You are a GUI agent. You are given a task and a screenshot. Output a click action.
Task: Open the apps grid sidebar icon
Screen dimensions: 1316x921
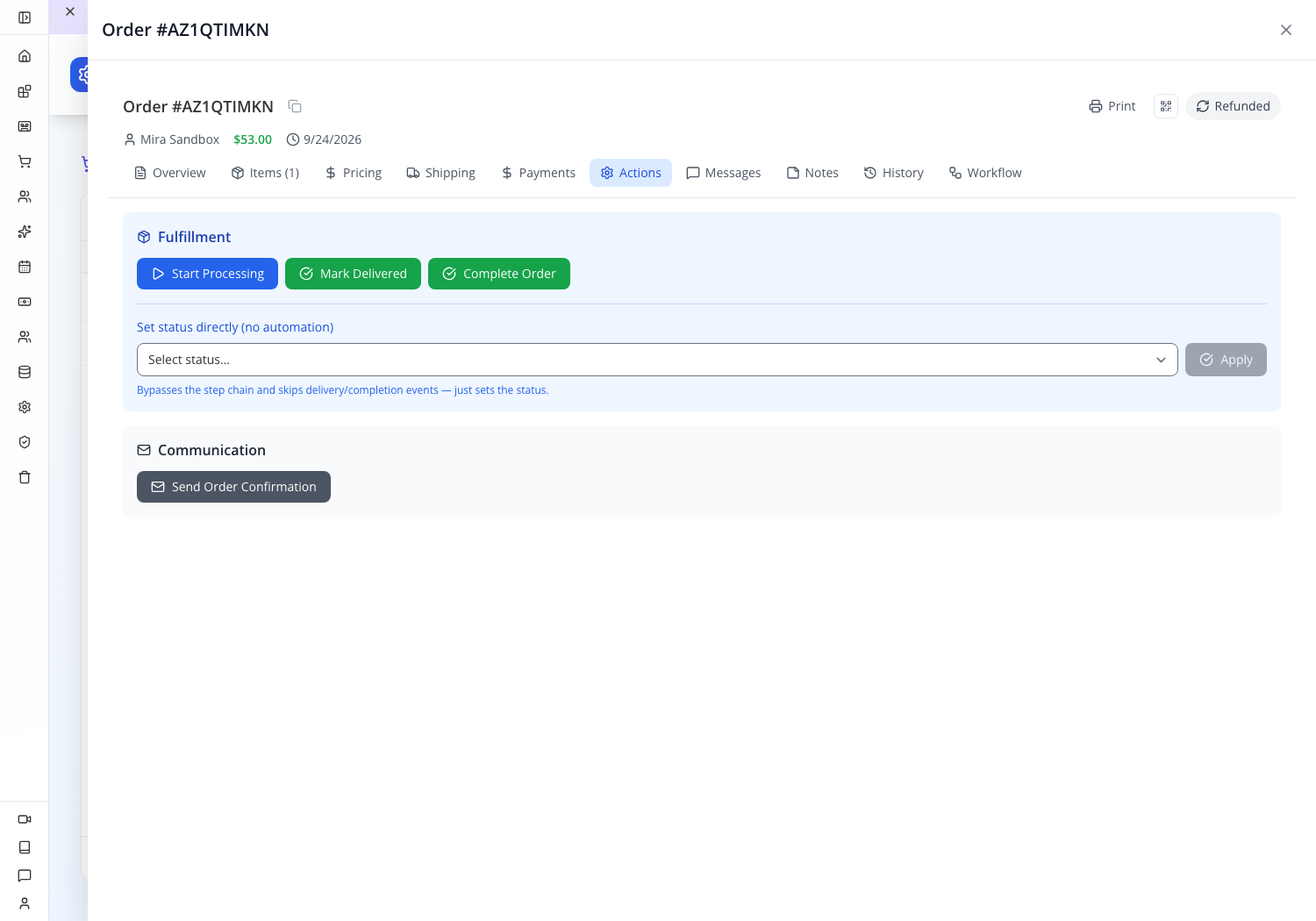click(x=25, y=91)
